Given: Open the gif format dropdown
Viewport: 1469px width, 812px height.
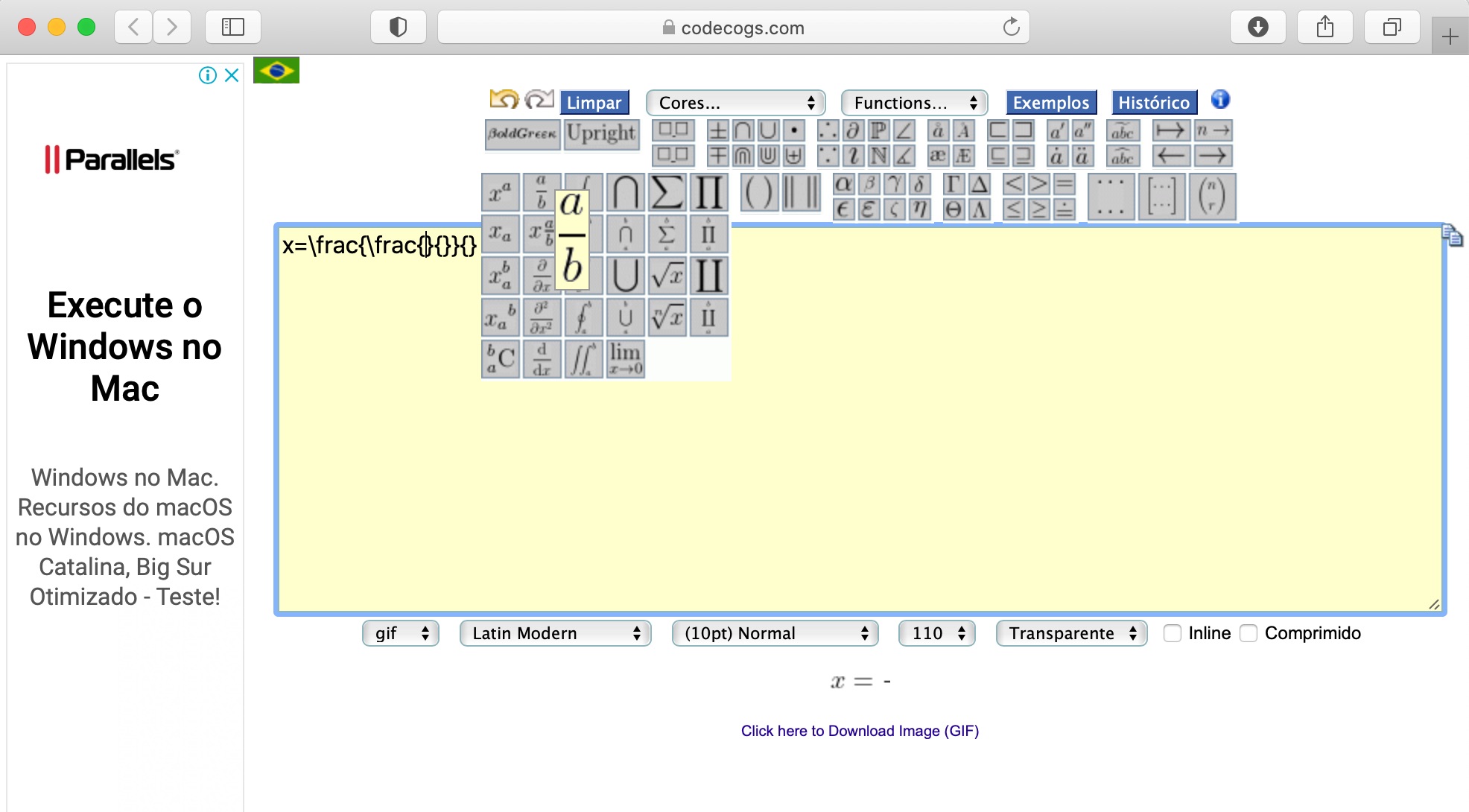Looking at the screenshot, I should 401,633.
